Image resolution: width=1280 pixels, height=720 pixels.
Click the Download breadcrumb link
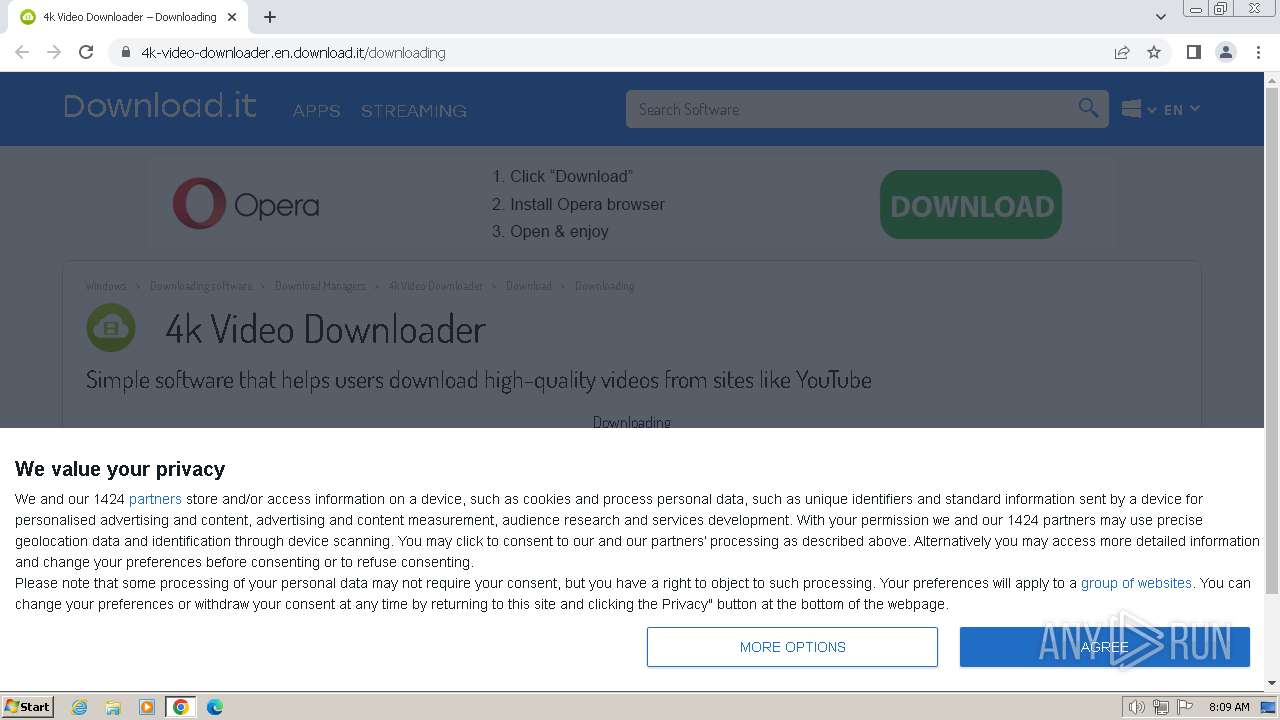tap(529, 286)
